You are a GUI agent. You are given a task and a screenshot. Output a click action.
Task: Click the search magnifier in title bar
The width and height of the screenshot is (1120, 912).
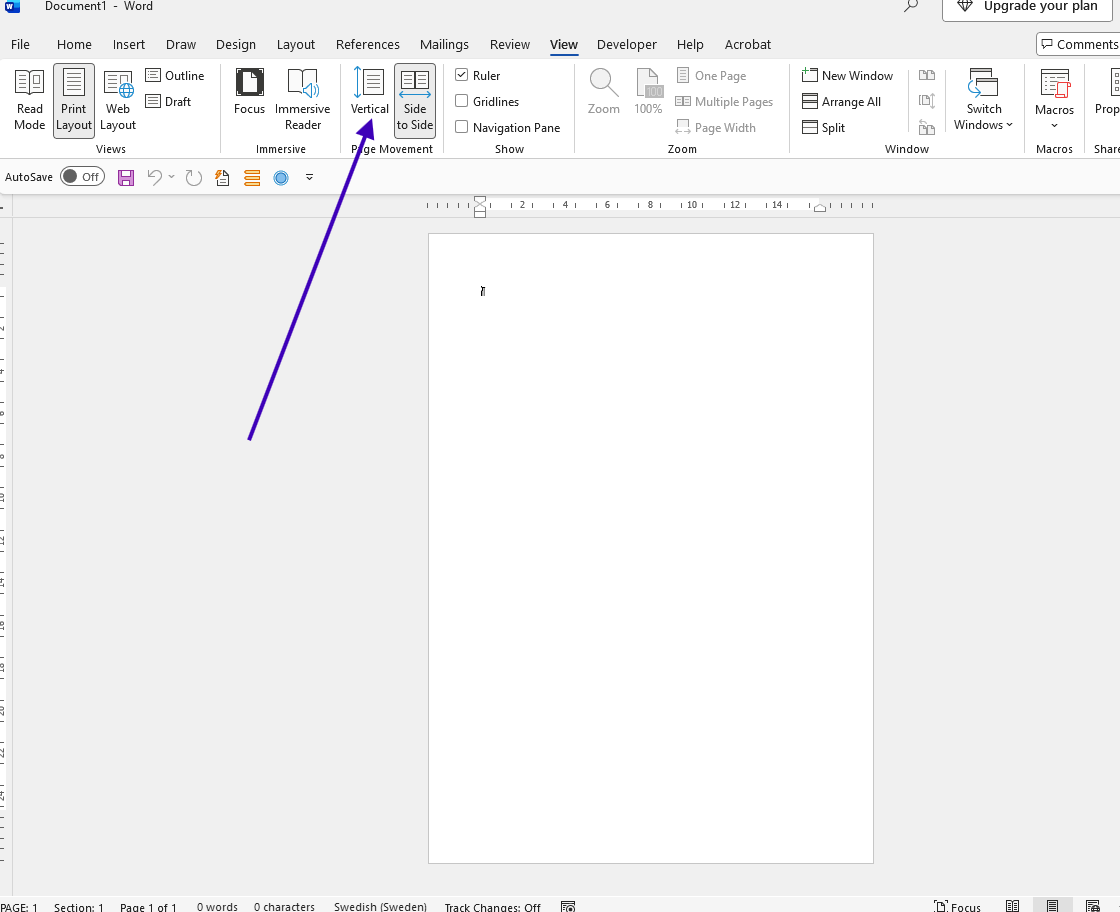911,6
